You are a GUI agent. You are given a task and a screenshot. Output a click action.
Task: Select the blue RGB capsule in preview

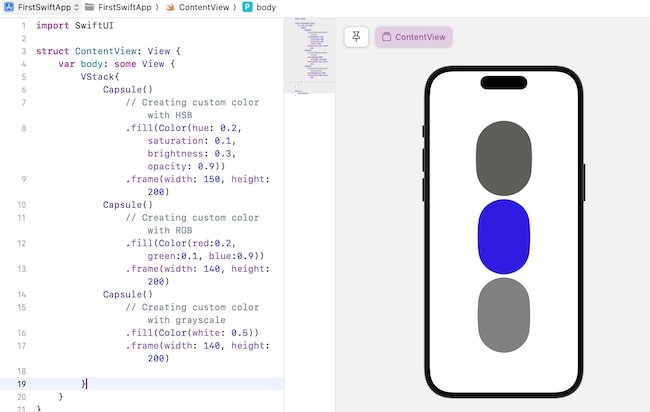[x=503, y=237]
